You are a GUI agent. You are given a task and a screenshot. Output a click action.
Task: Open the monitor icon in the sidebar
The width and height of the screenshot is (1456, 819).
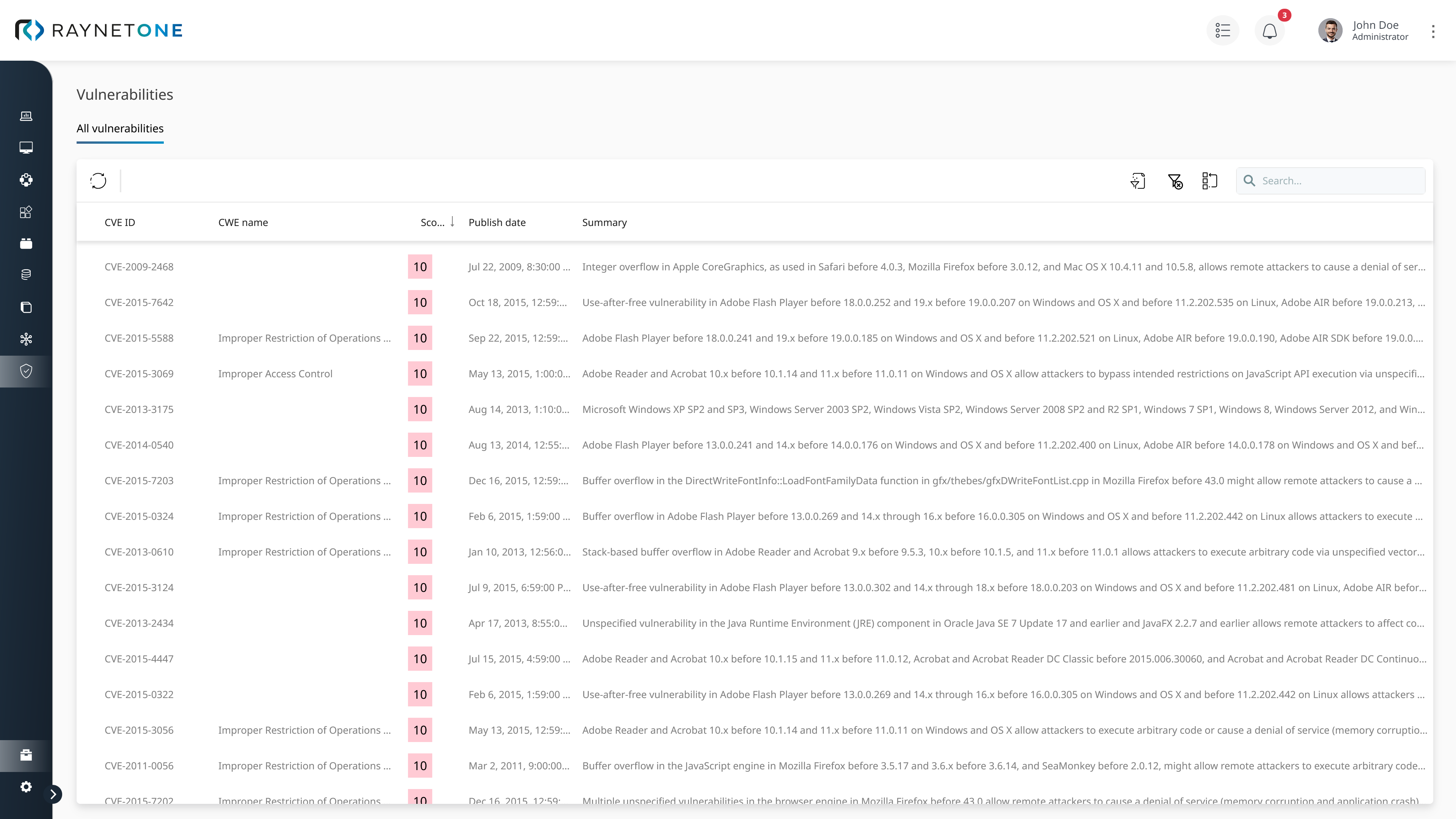[26, 147]
